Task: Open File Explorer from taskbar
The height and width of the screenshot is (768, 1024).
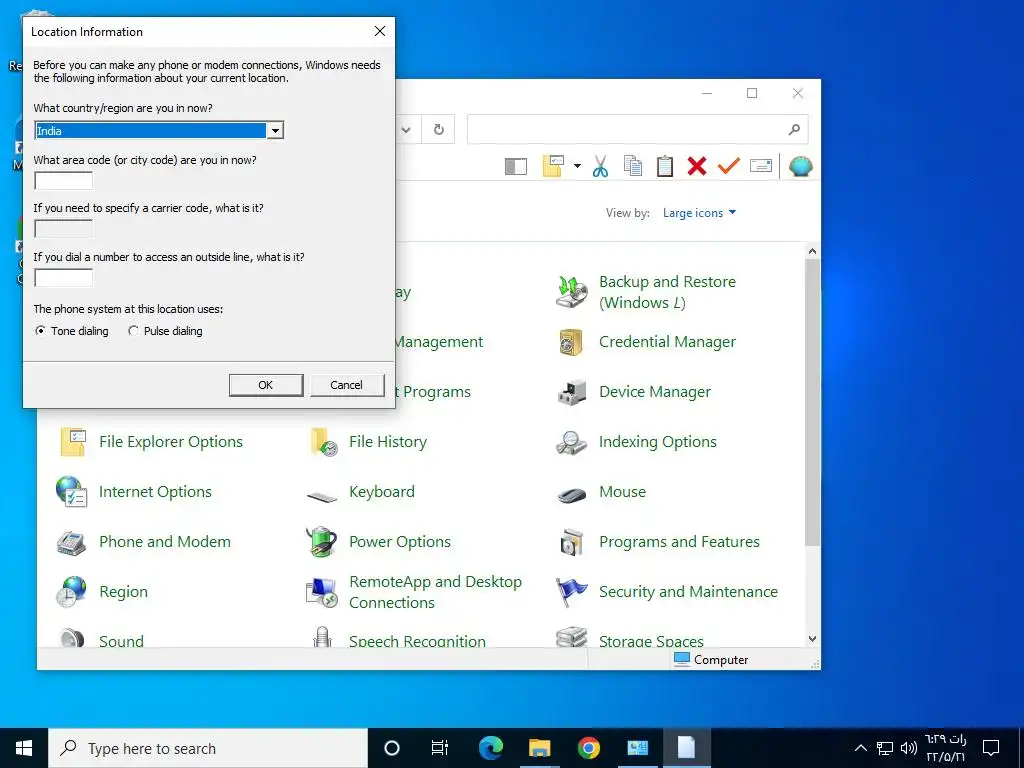Action: click(x=539, y=748)
